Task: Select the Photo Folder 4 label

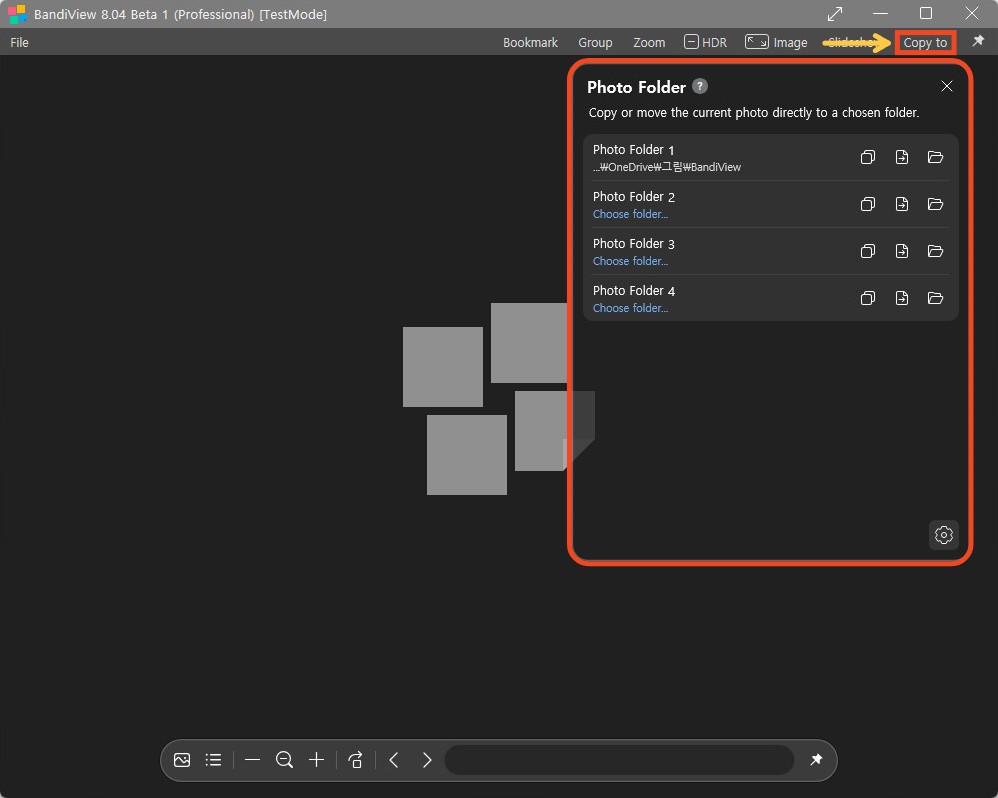Action: click(633, 291)
